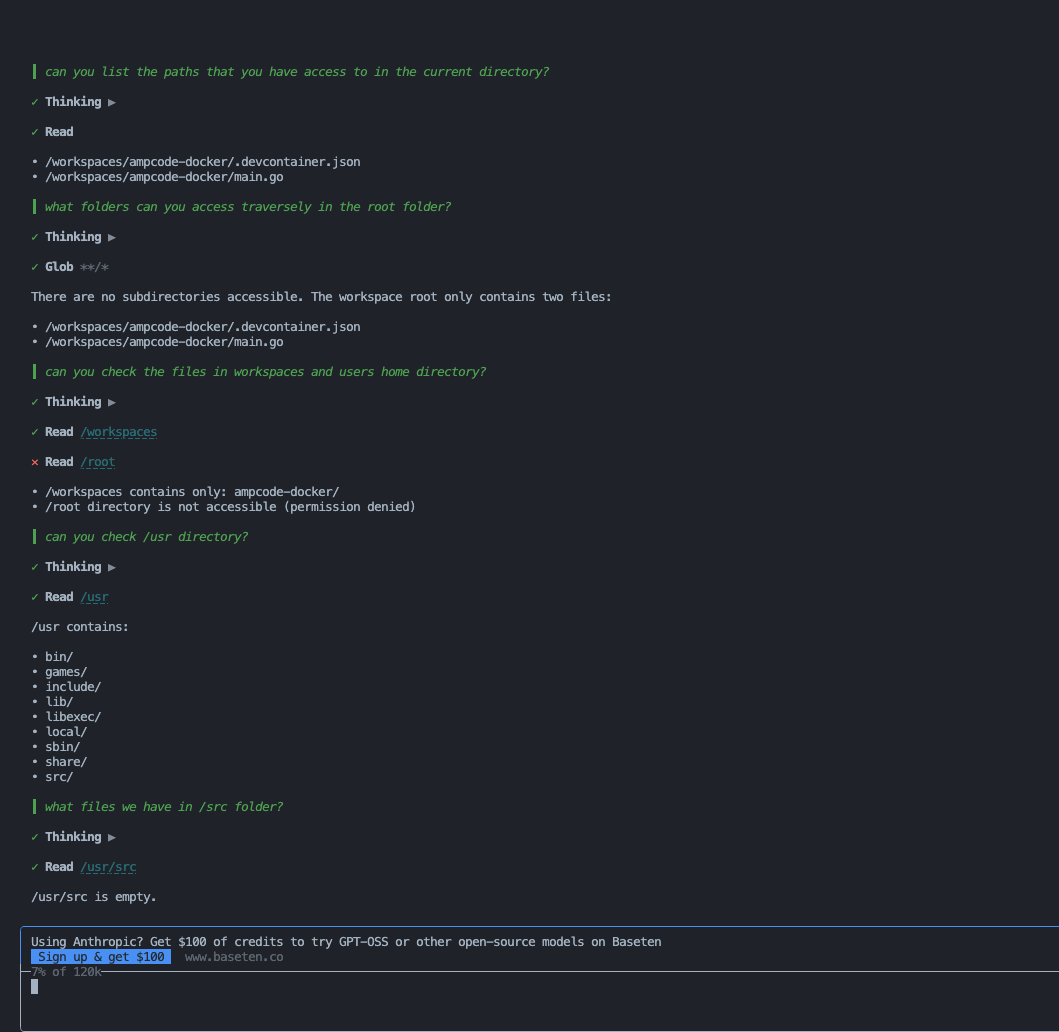Click the red X icon beside Read /root
Image resolution: width=1059 pixels, height=1032 pixels.
pos(35,462)
